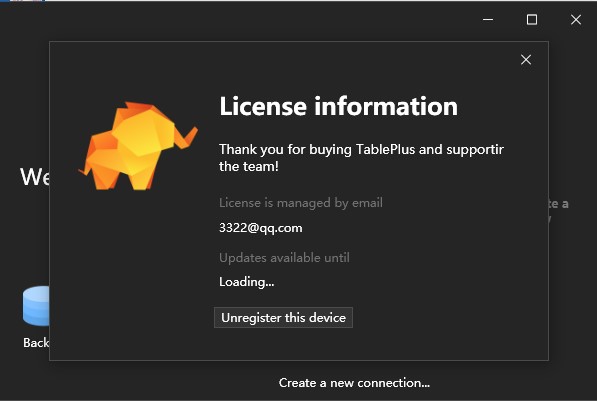Click the Loading... status text
597x401 pixels.
(x=246, y=282)
